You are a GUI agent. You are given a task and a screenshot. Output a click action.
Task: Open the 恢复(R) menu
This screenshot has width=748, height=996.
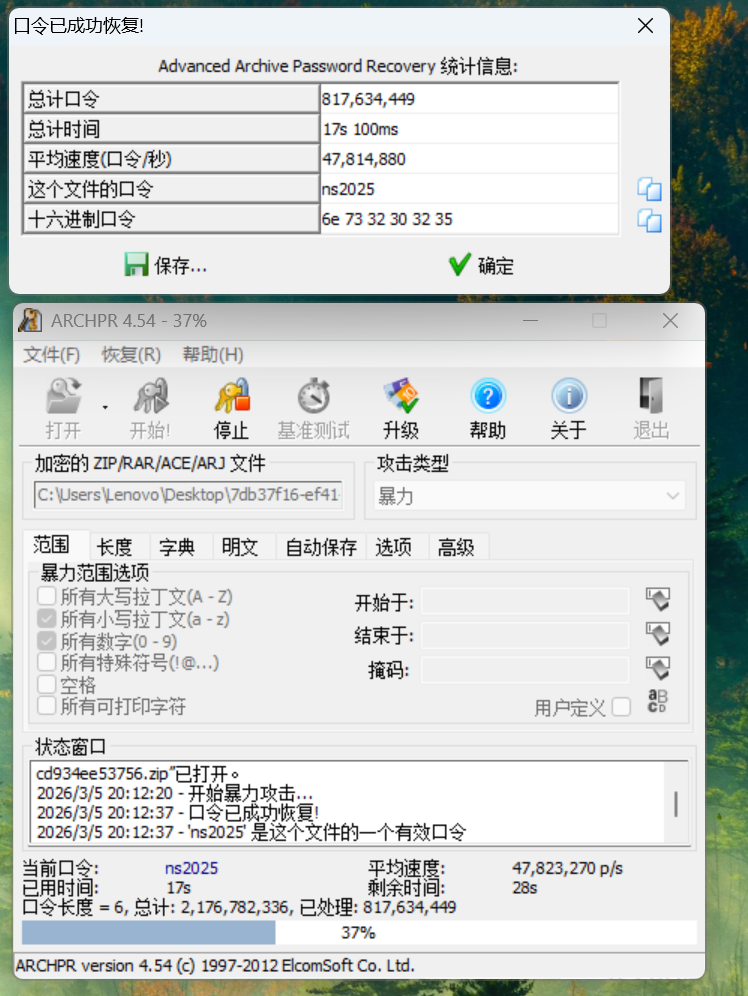pos(131,354)
